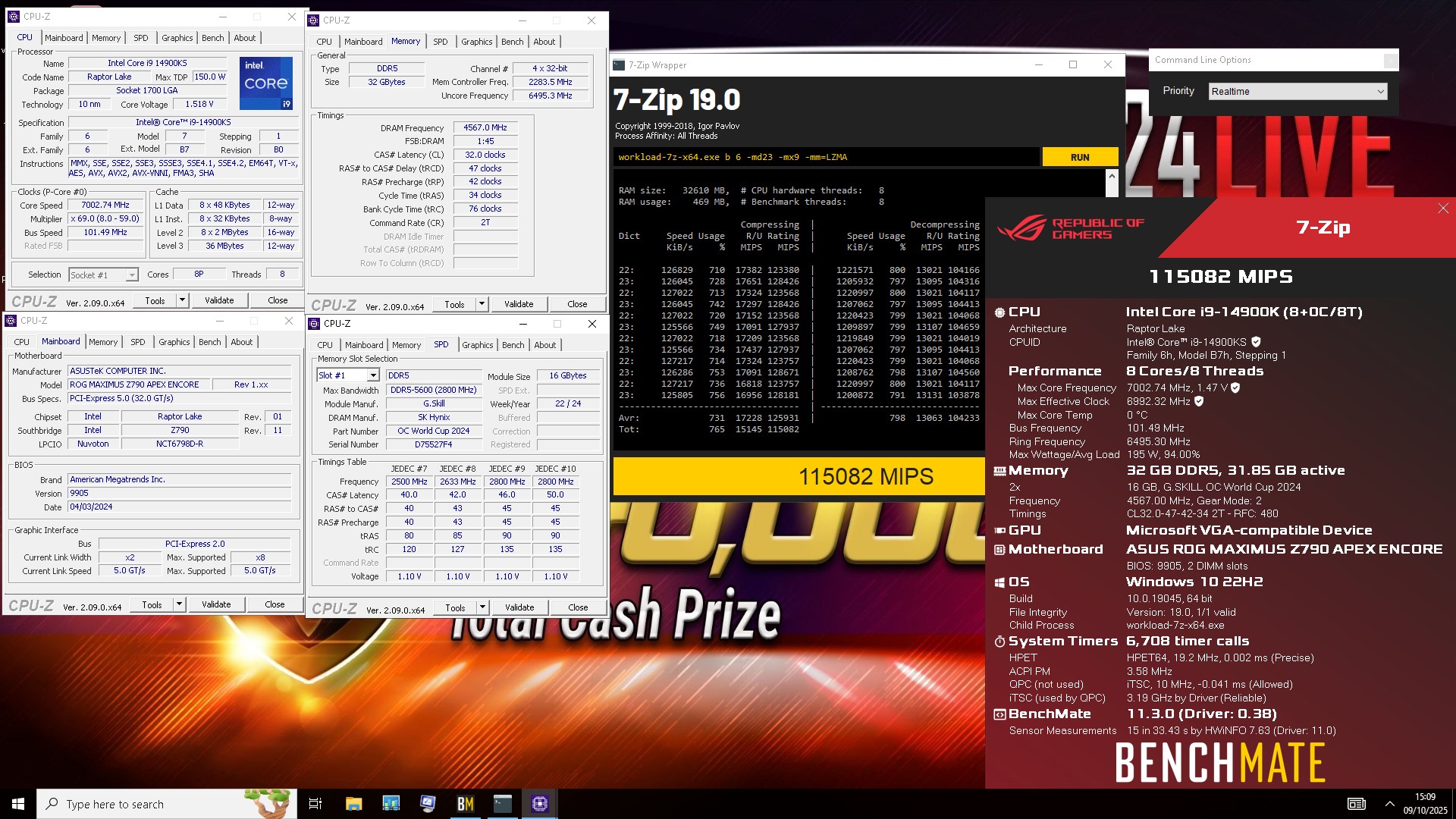
Task: Click the model ROG MAXIMUS Z790 APEX ENCORE field
Action: (138, 384)
